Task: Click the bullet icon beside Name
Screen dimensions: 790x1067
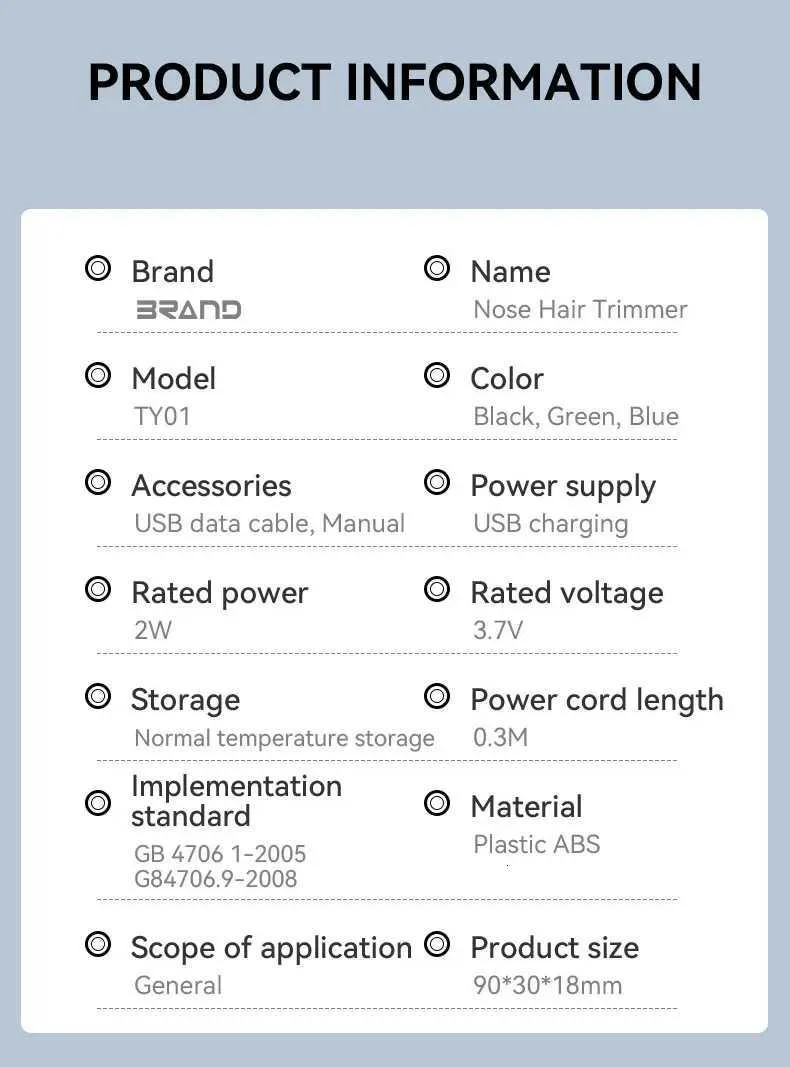Action: (x=437, y=269)
